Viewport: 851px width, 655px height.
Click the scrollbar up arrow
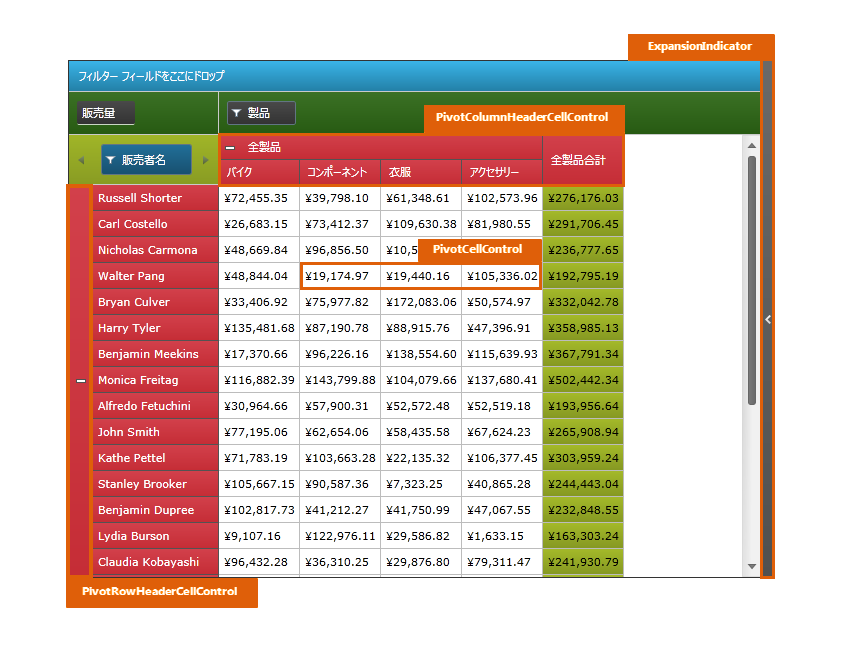click(x=752, y=146)
